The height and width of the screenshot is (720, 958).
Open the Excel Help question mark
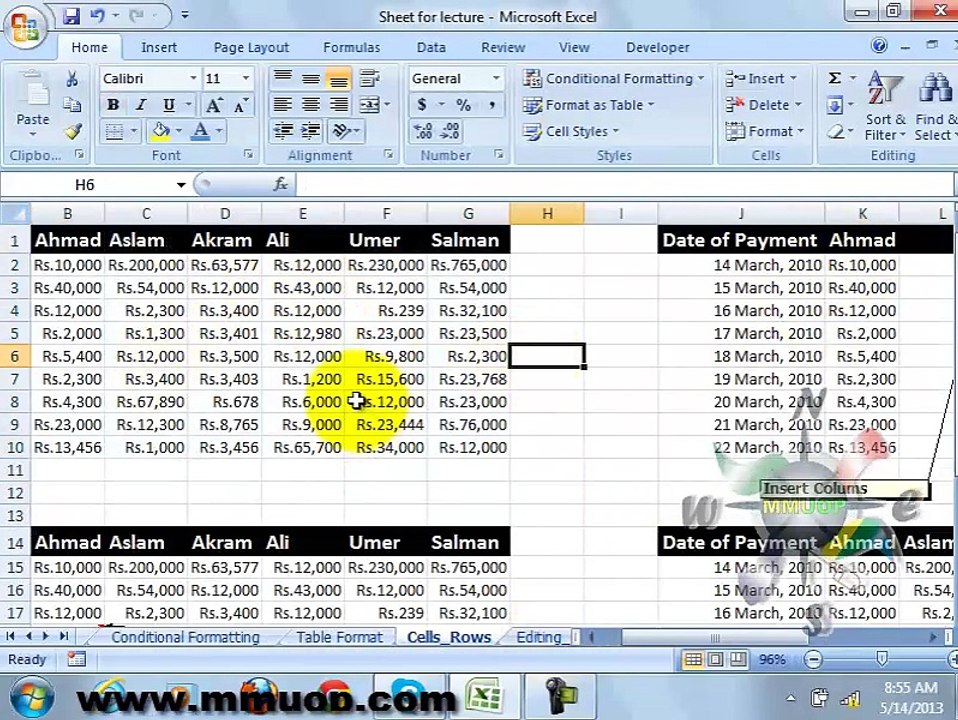[x=879, y=46]
